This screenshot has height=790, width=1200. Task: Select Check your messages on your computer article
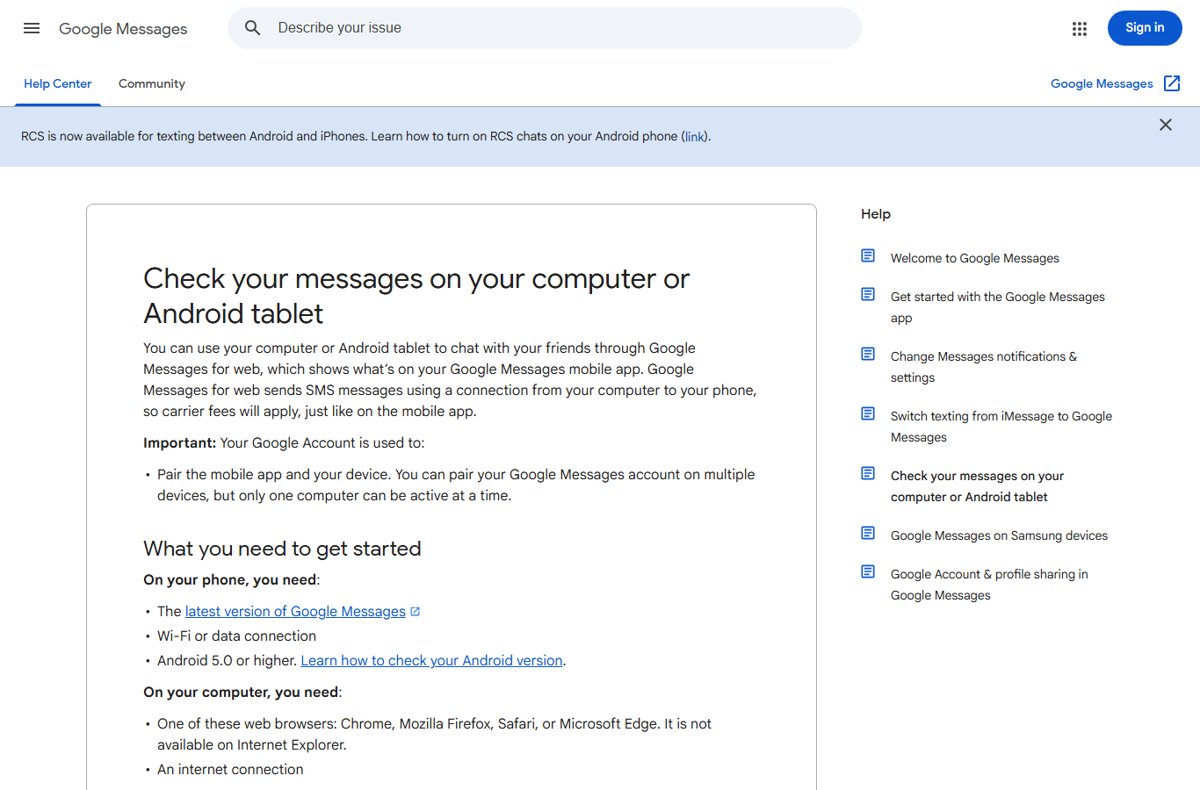click(977, 486)
